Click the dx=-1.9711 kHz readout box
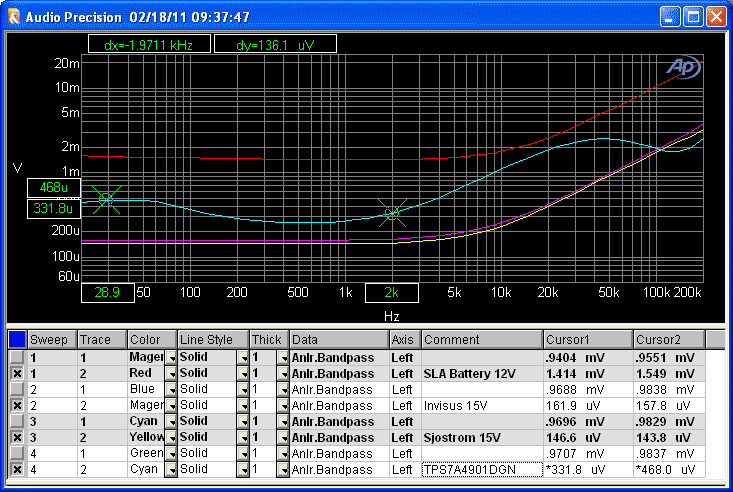Screen dimensions: 733x492 point(149,44)
